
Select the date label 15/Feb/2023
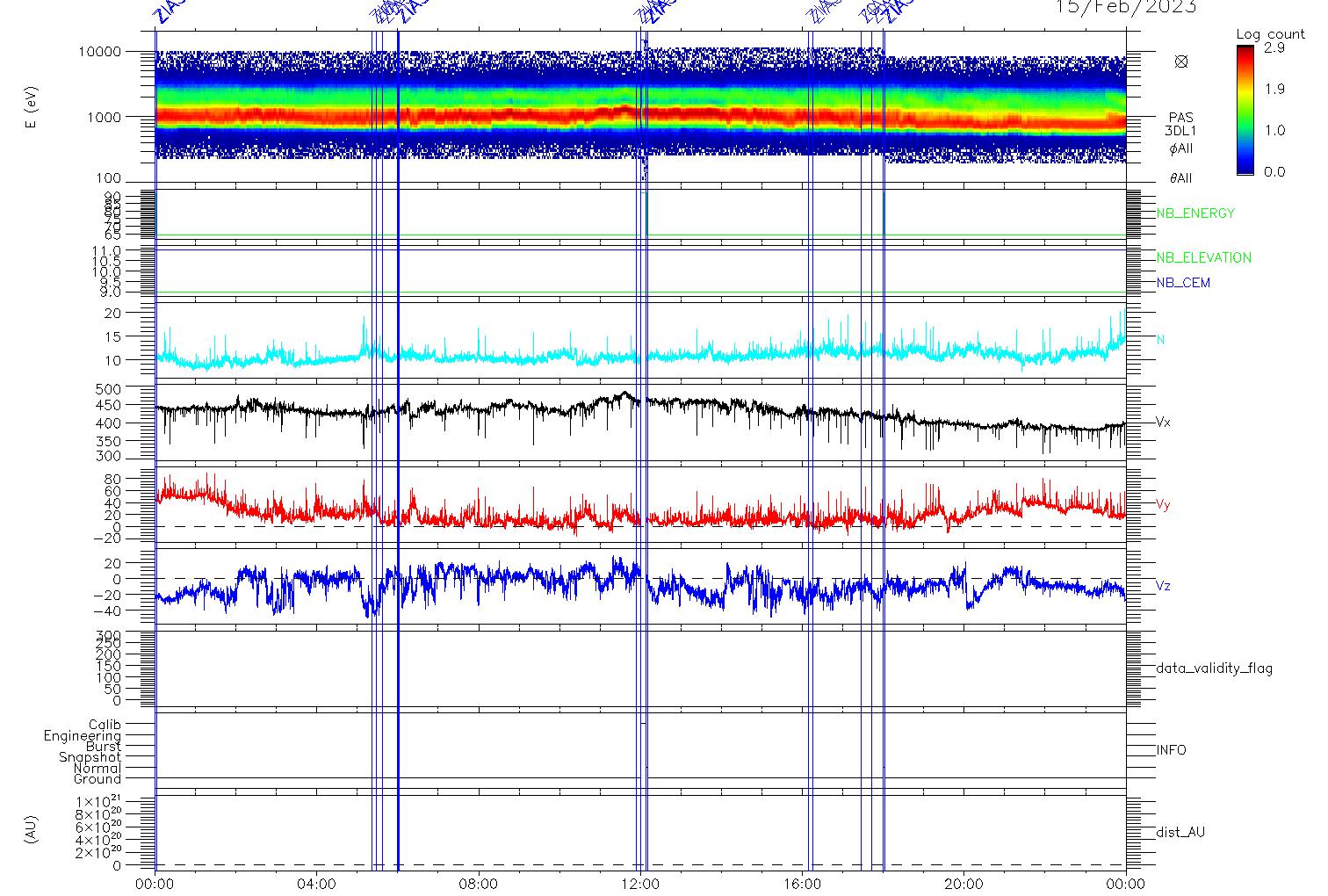[1125, 7]
